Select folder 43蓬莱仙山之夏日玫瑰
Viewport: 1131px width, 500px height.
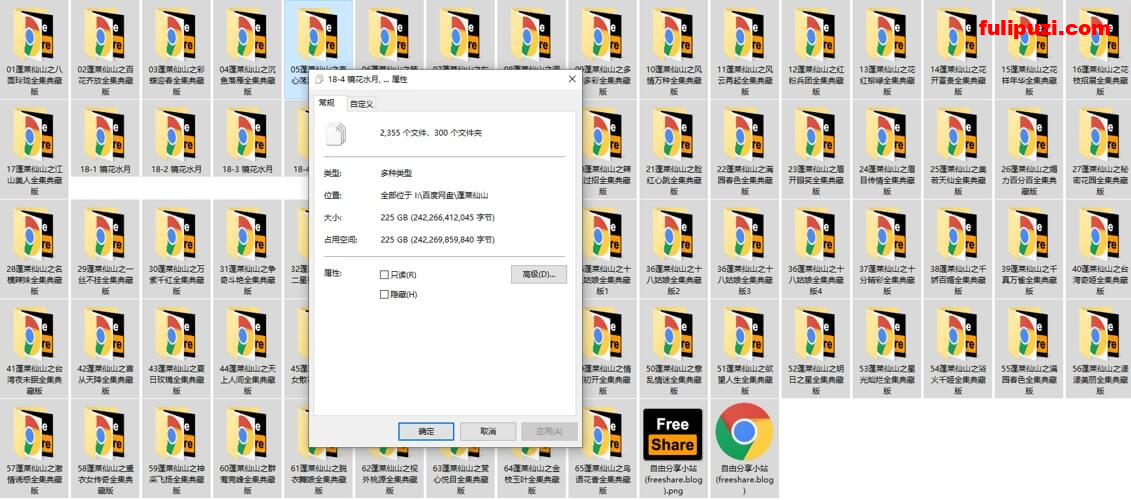[x=176, y=348]
